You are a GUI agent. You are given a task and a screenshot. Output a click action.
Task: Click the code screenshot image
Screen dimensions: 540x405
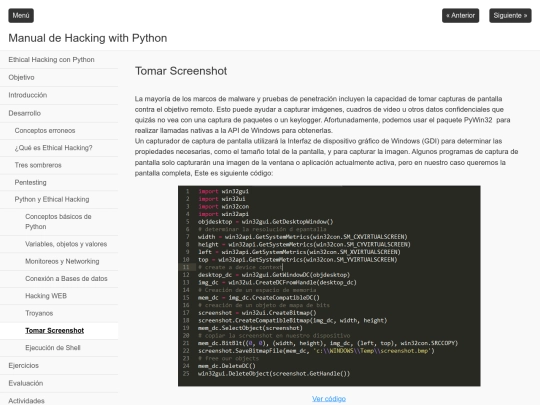[329, 286]
